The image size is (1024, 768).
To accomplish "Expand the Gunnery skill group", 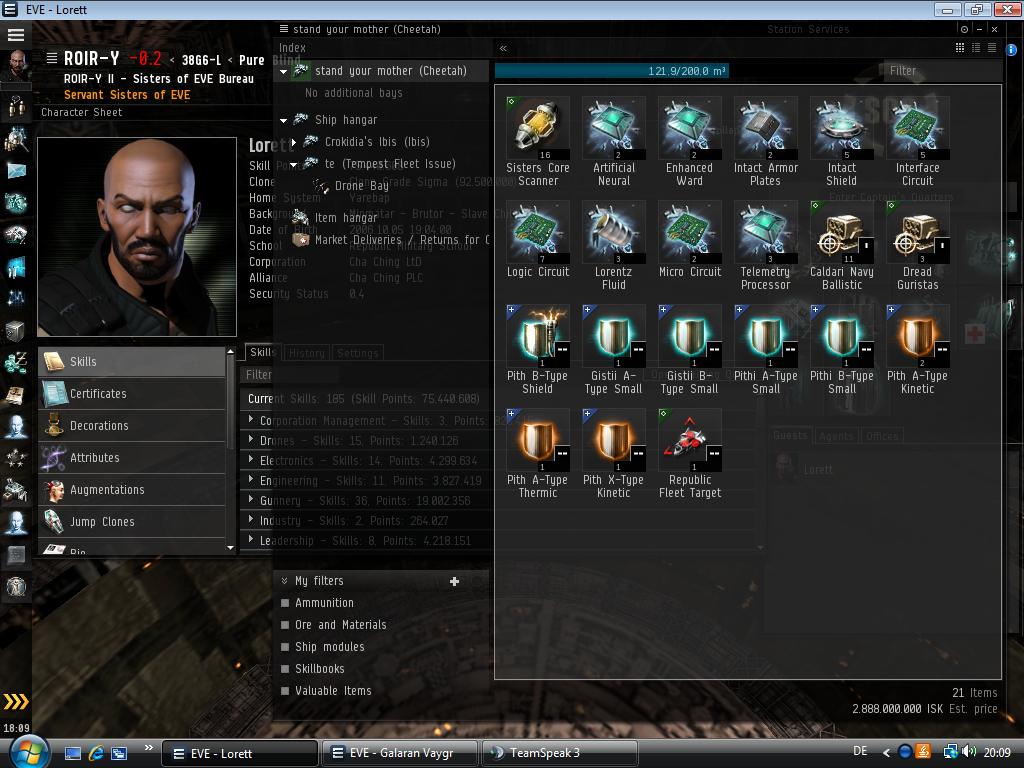I will [x=251, y=500].
